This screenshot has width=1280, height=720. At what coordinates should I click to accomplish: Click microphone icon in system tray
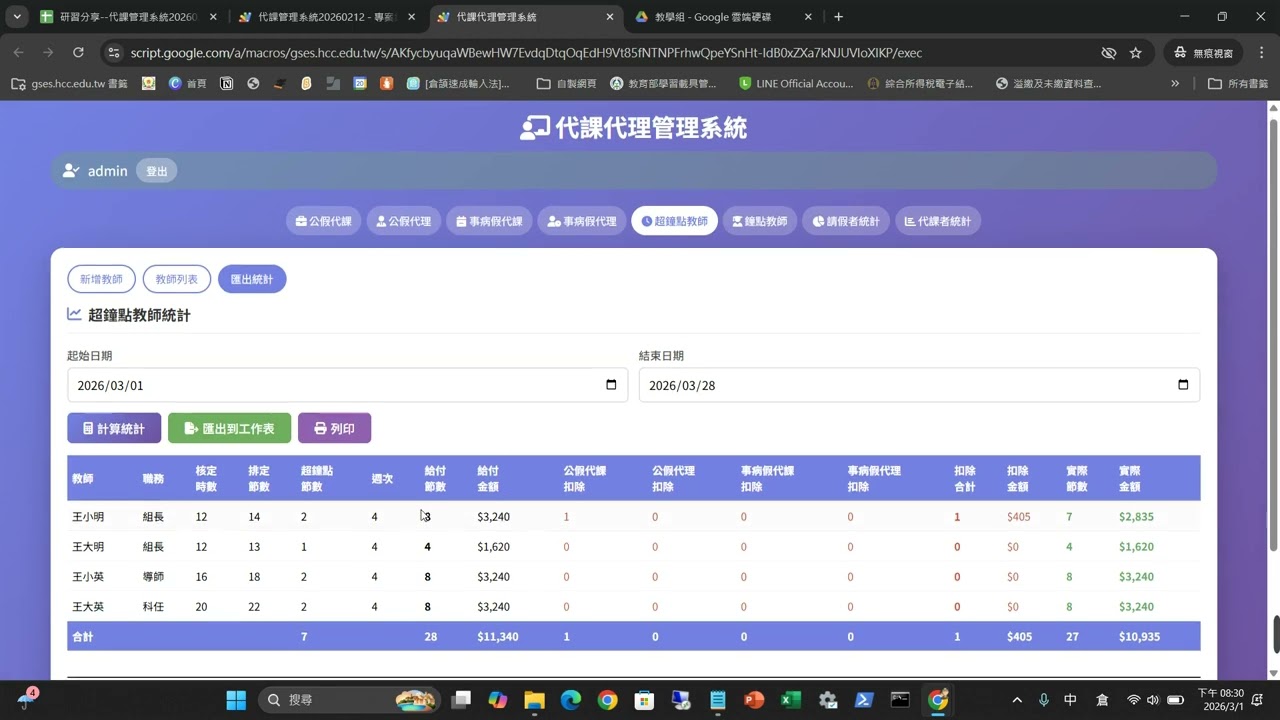pos(1043,700)
